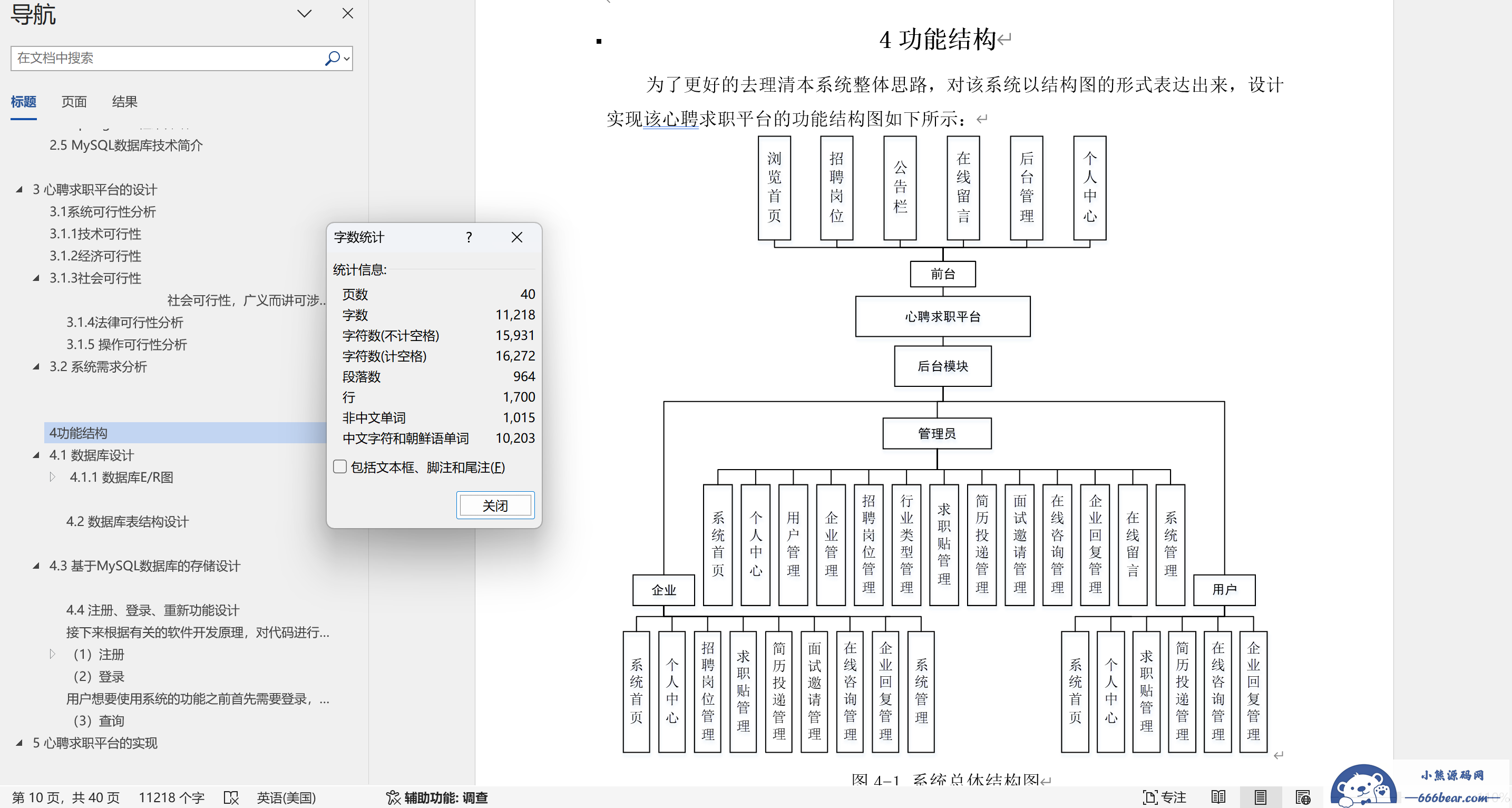Screen dimensions: 1512x808
Task: Click the 用户管理 box in diagram
Action: click(x=793, y=545)
